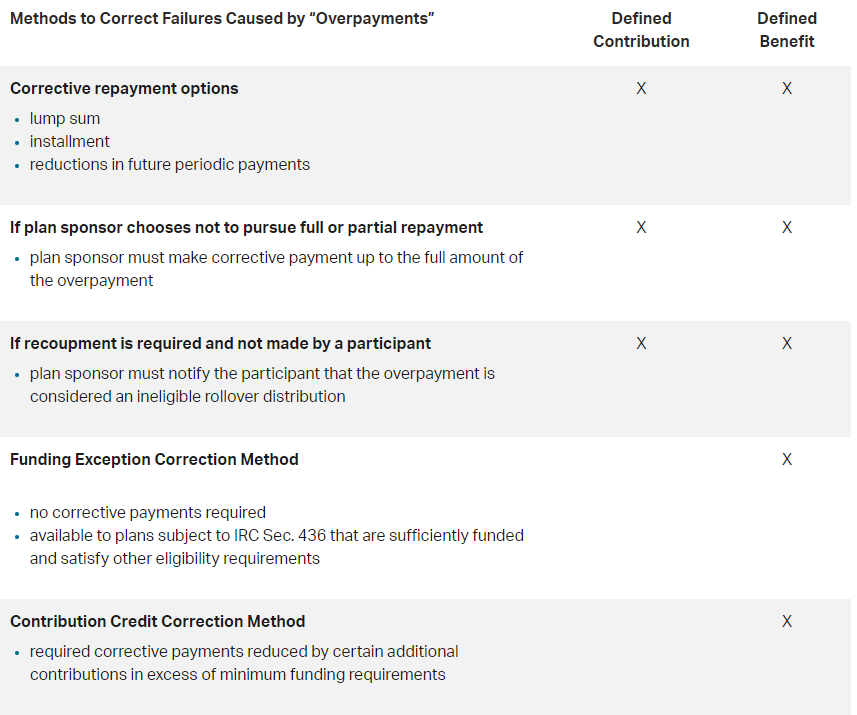The height and width of the screenshot is (715, 857).
Task: Click 'If recoupment is required' row heading
Action: pyautogui.click(x=220, y=343)
